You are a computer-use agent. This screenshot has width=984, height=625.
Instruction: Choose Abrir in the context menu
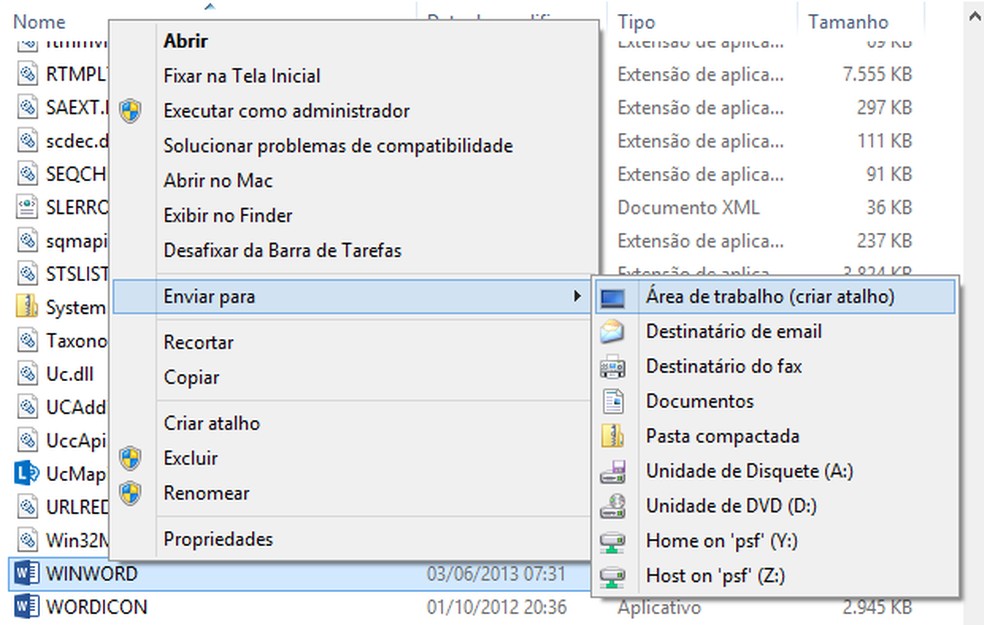185,41
